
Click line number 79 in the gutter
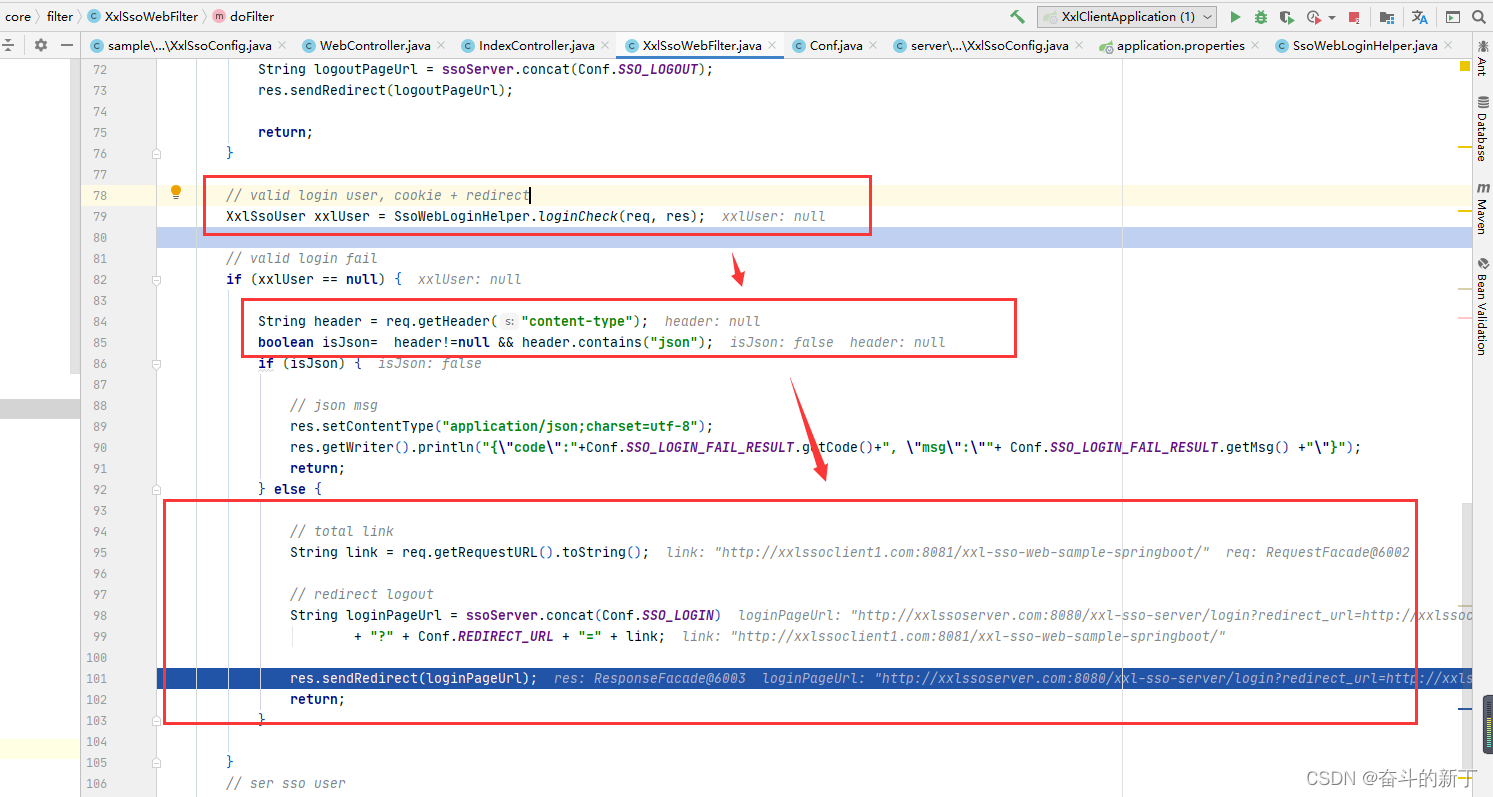(x=99, y=216)
